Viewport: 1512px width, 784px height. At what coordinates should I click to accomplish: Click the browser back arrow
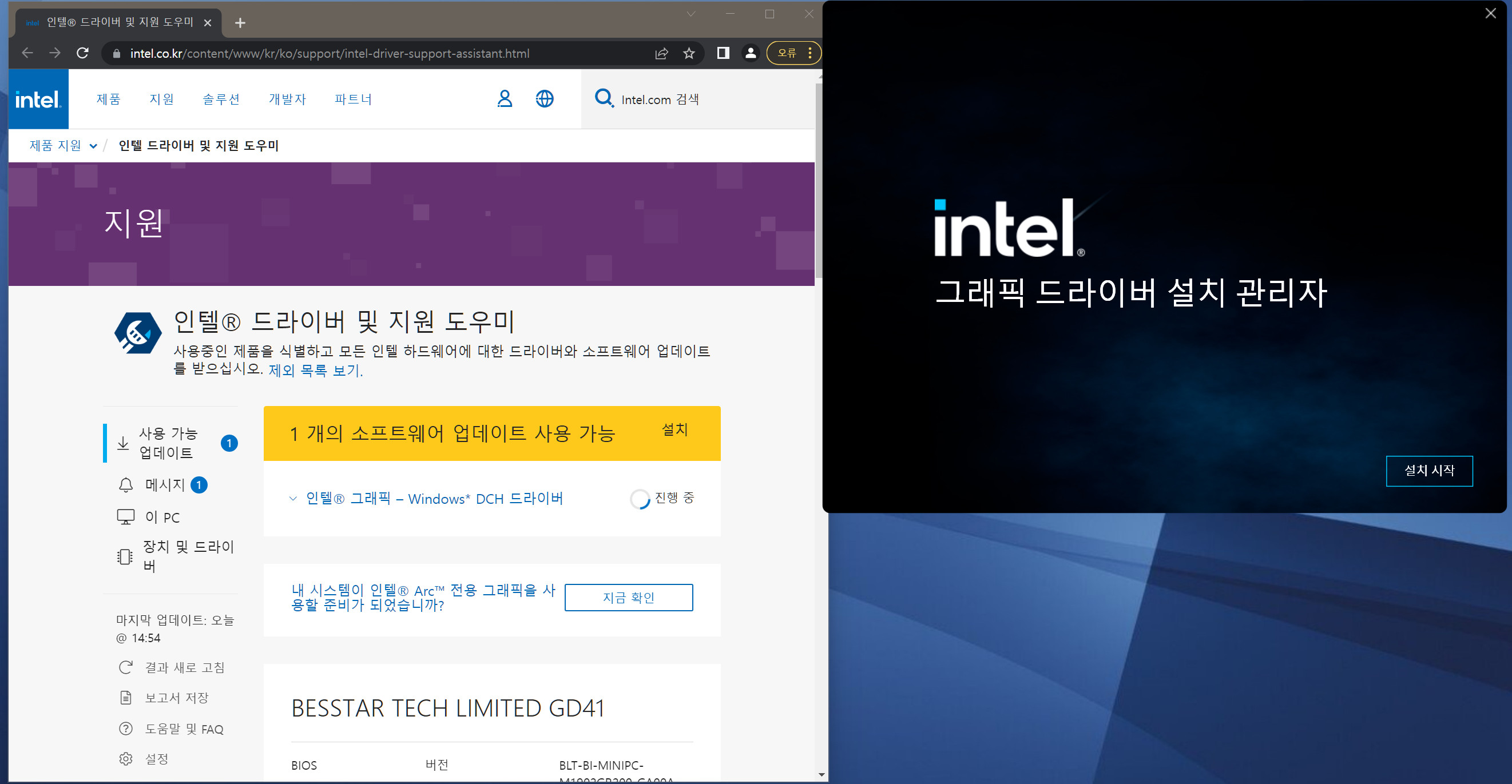coord(27,53)
